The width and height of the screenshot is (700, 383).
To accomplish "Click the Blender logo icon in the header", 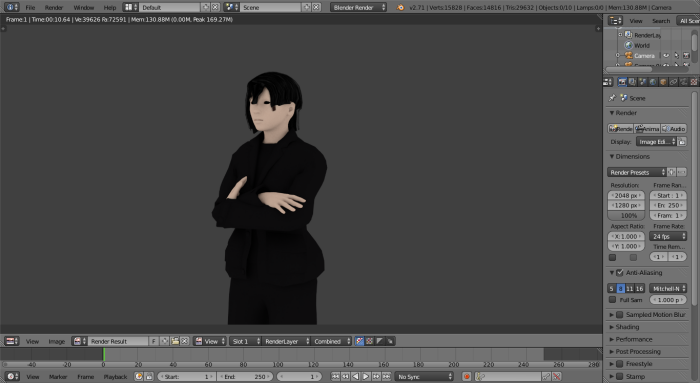I will 400,8.
